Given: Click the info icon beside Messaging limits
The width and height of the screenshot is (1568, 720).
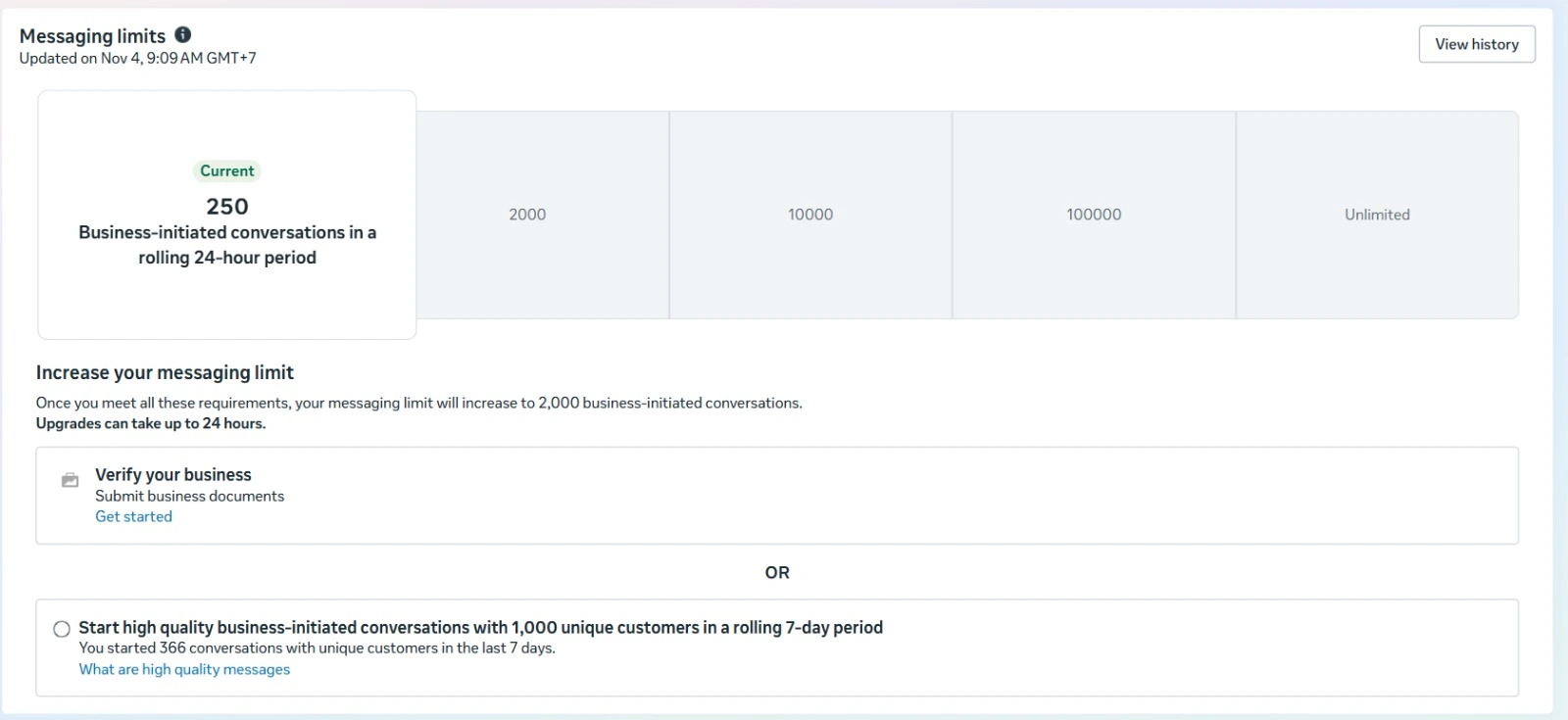Looking at the screenshot, I should click(x=183, y=35).
